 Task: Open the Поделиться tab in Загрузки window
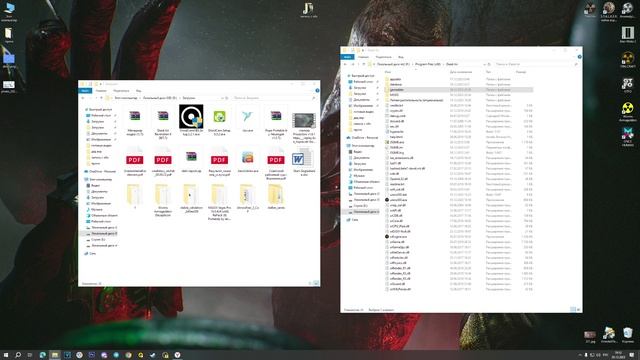(121, 91)
